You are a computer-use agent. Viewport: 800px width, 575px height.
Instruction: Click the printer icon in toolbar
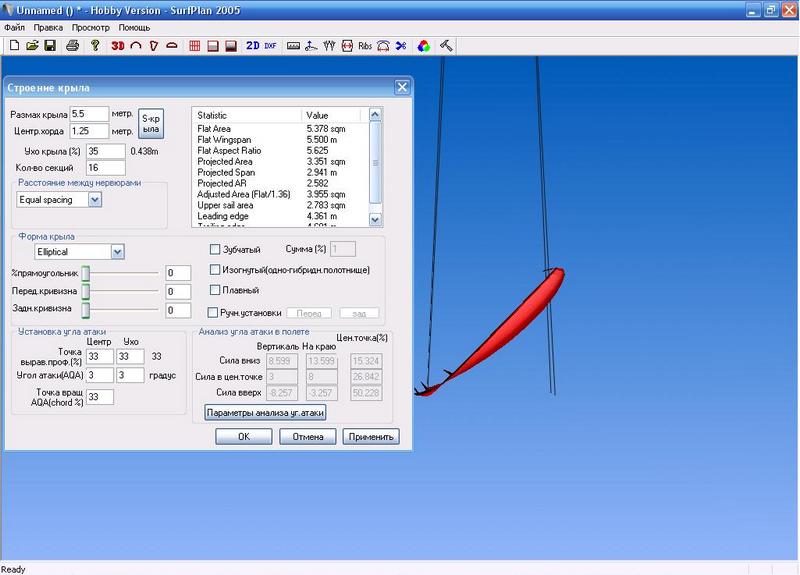[72, 45]
